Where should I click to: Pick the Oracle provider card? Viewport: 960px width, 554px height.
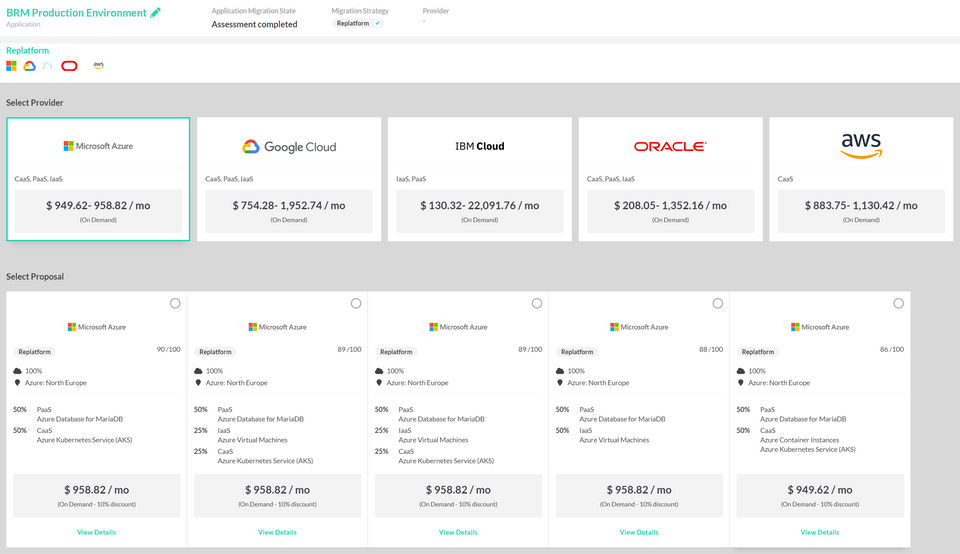click(670, 179)
